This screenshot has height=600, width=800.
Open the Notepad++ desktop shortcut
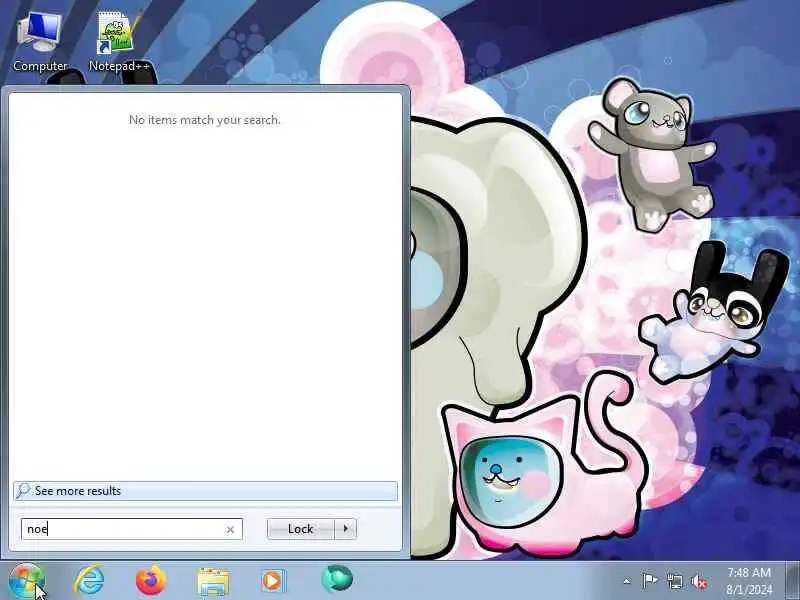tap(119, 42)
